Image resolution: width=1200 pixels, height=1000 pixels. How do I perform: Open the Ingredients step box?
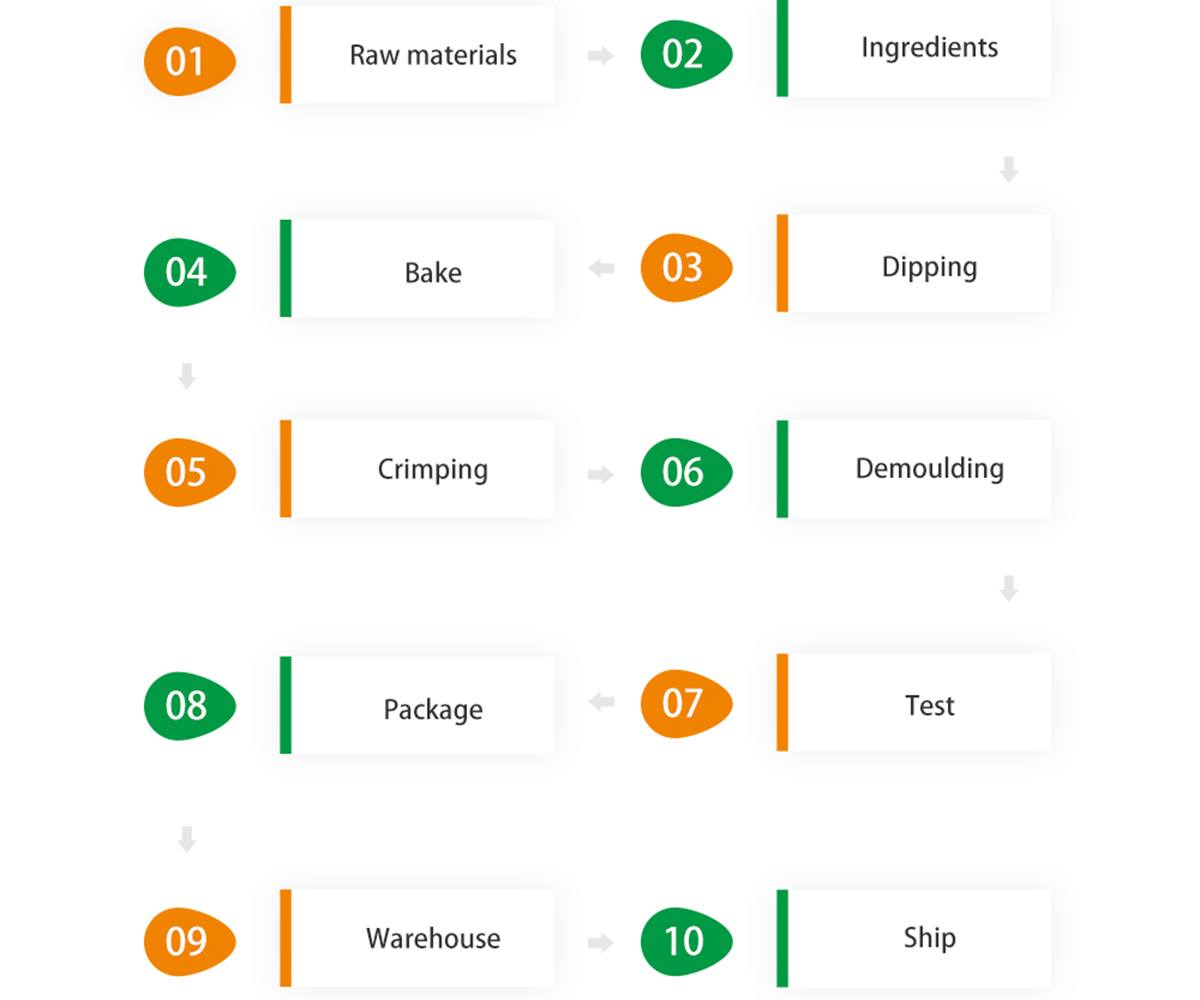(914, 48)
